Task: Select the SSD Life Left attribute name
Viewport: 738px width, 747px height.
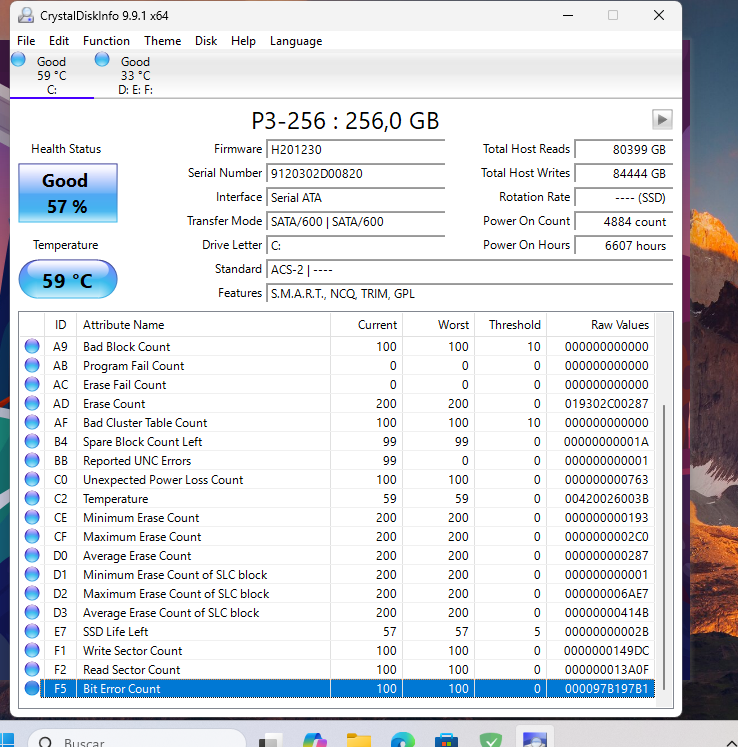Action: point(115,632)
